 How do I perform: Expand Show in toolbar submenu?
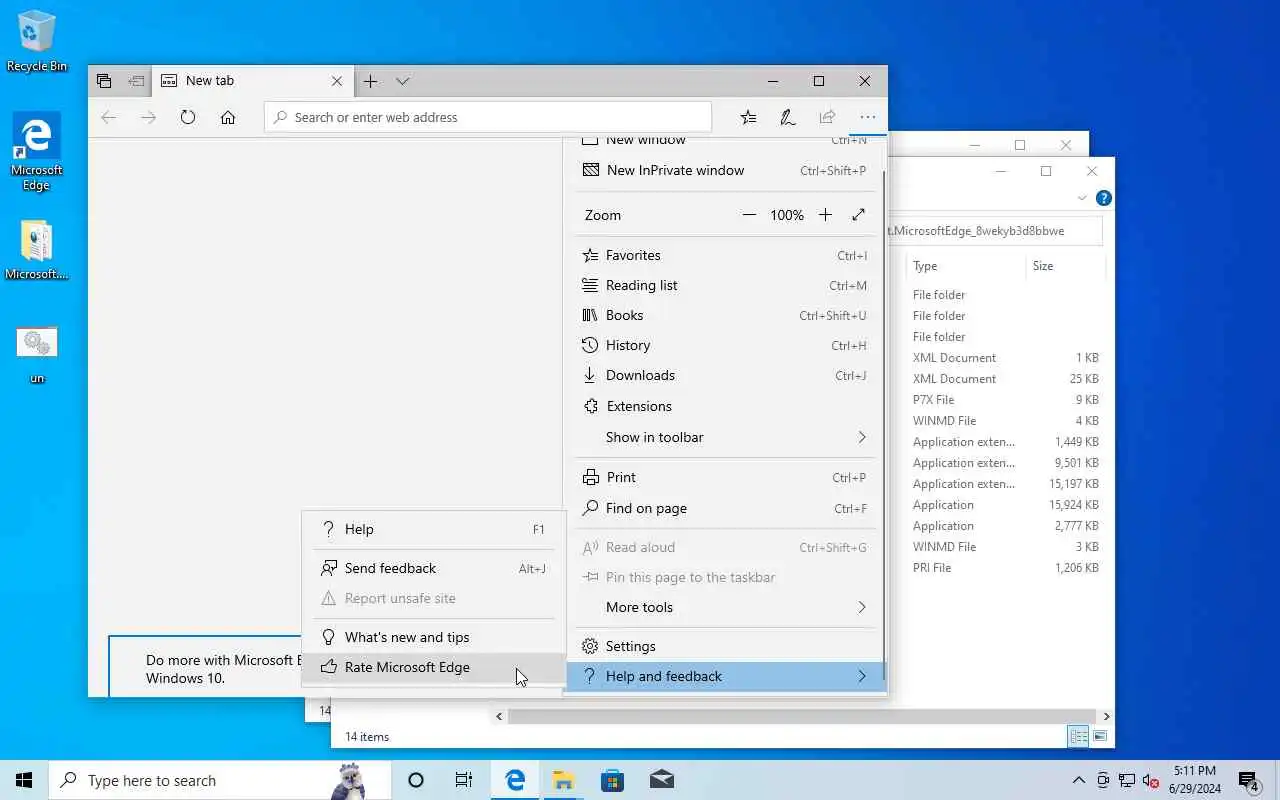[725, 437]
